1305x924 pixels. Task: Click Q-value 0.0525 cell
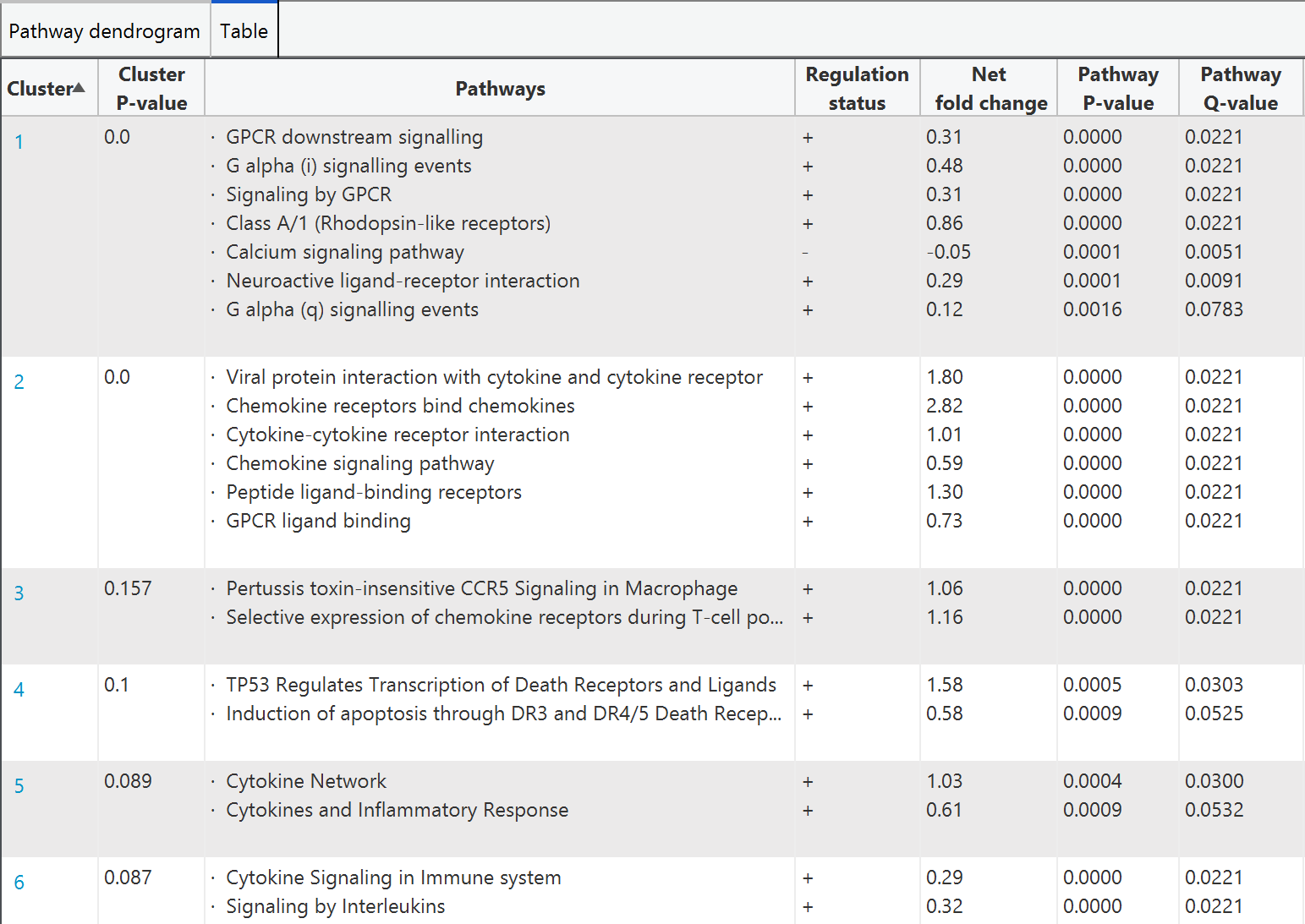click(x=1214, y=714)
